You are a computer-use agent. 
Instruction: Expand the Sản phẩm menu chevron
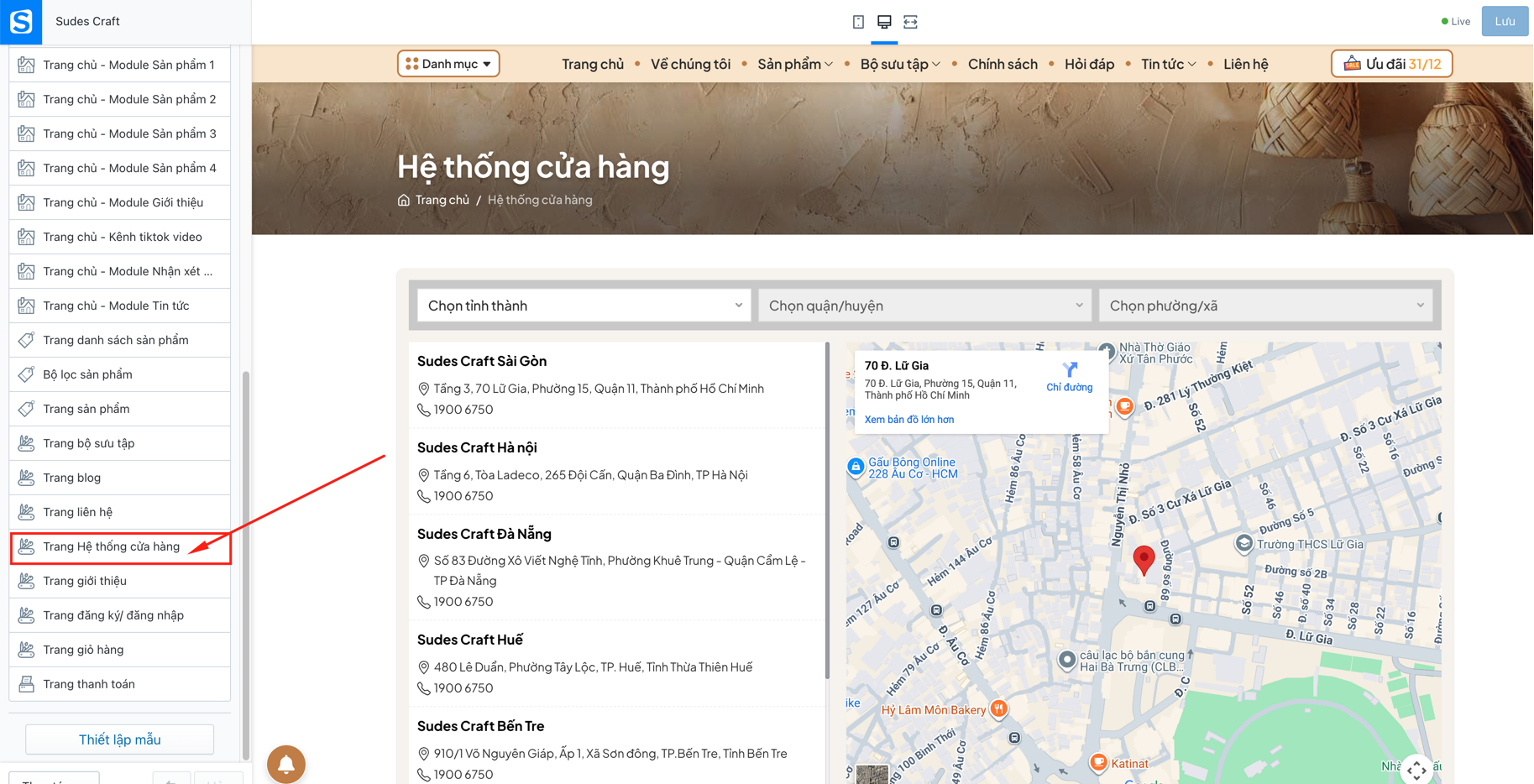click(x=829, y=65)
